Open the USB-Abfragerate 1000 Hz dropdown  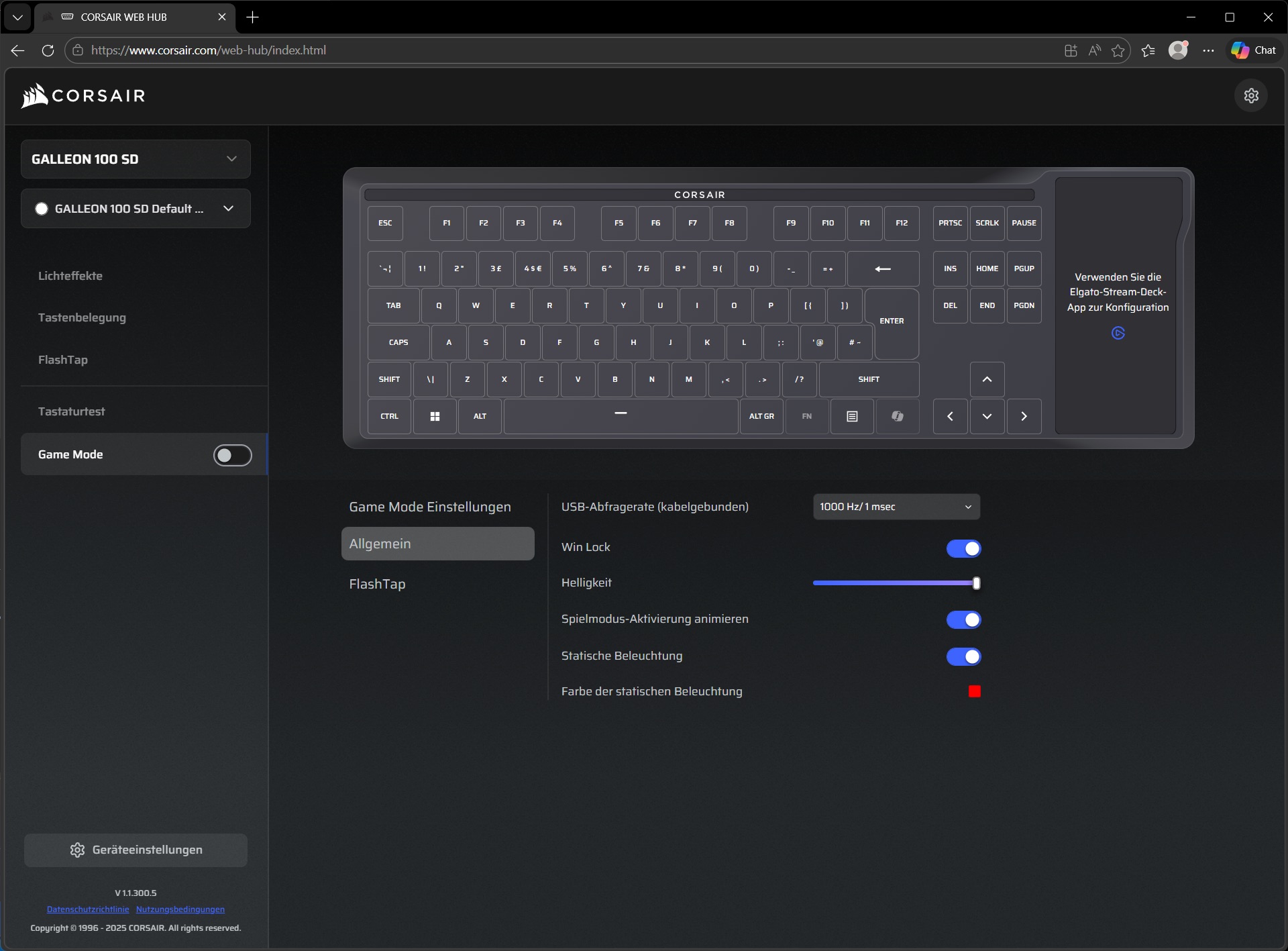896,507
